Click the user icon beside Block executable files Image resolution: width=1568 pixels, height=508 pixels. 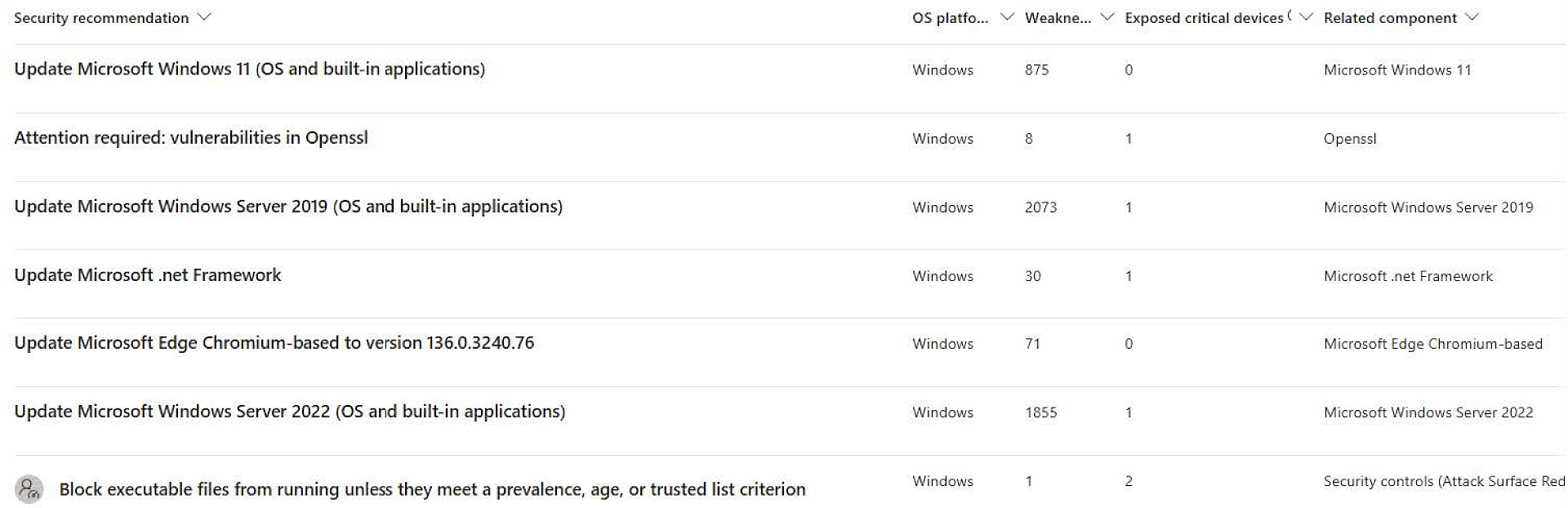(29, 489)
